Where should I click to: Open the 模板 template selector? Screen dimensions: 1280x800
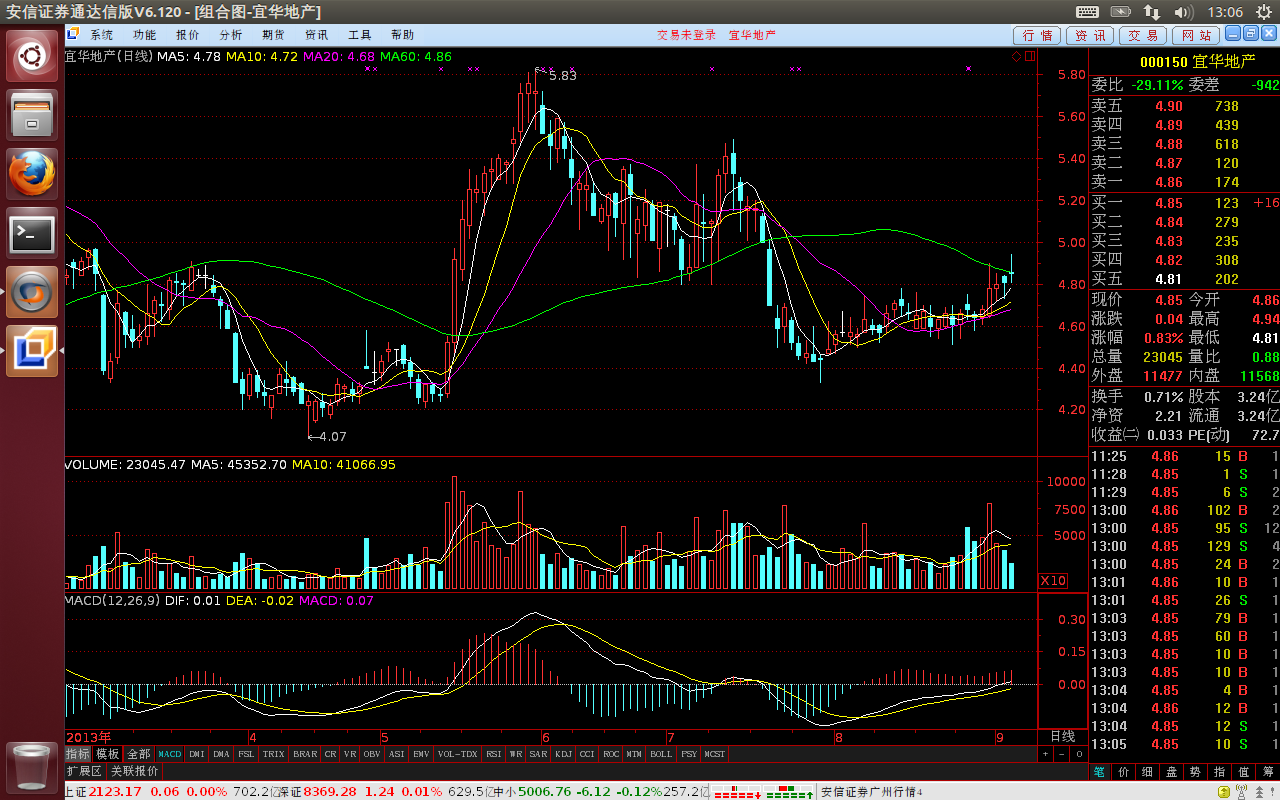click(108, 754)
